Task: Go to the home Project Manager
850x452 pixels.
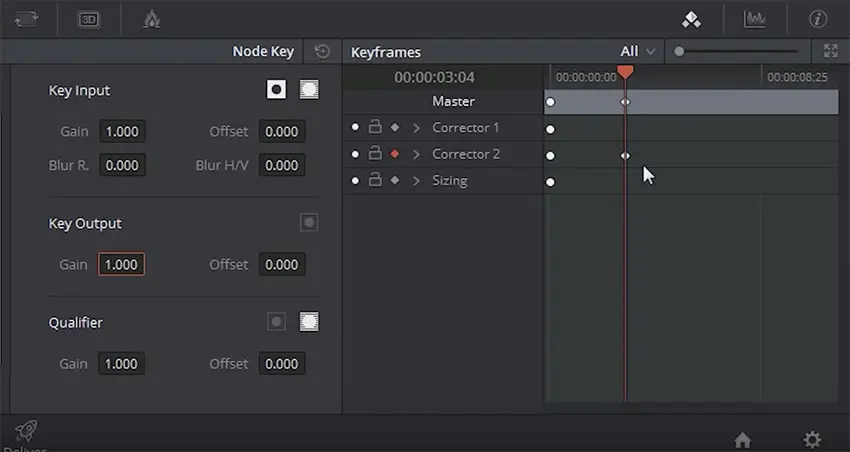Action: (x=742, y=440)
